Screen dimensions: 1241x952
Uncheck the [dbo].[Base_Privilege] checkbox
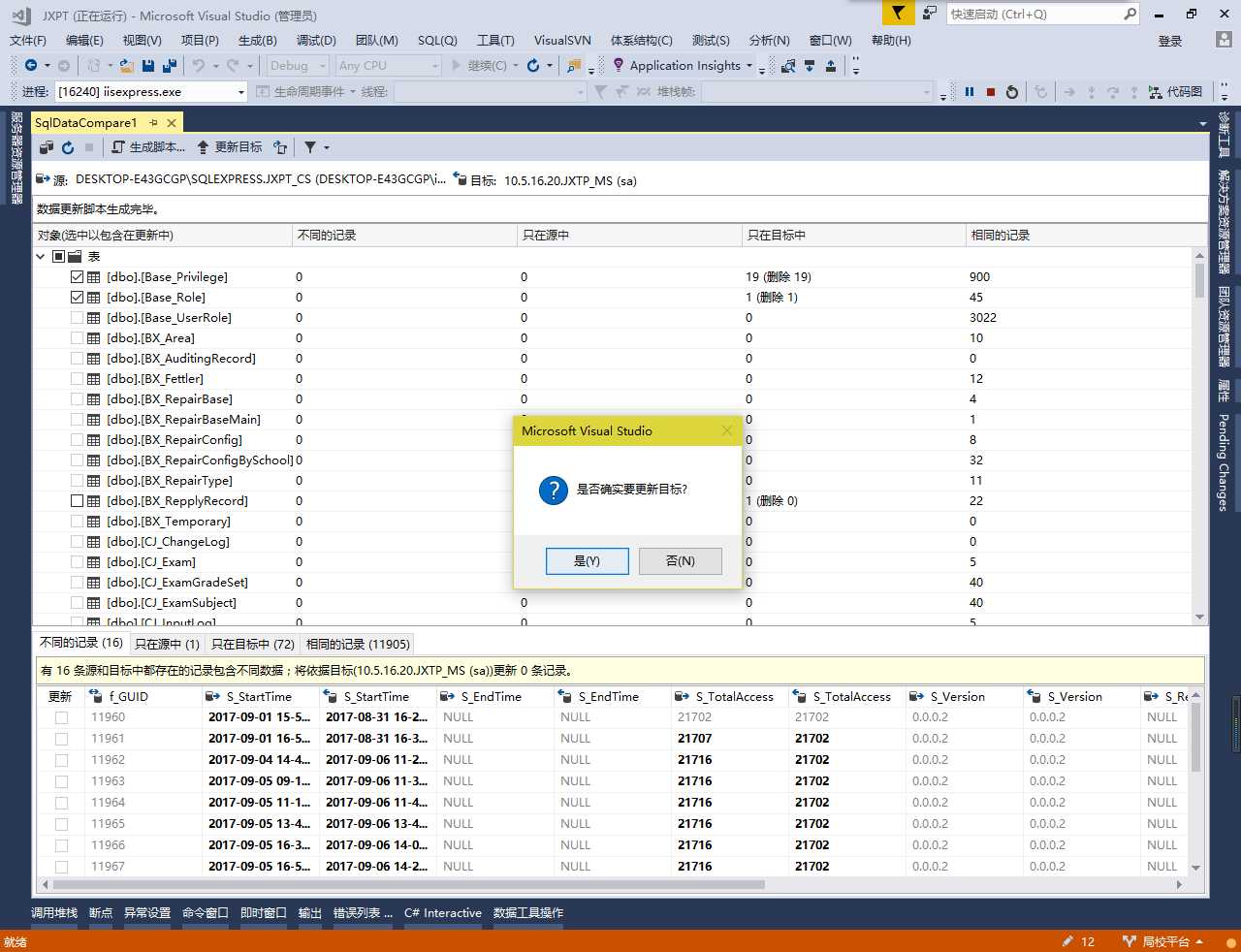pos(77,277)
